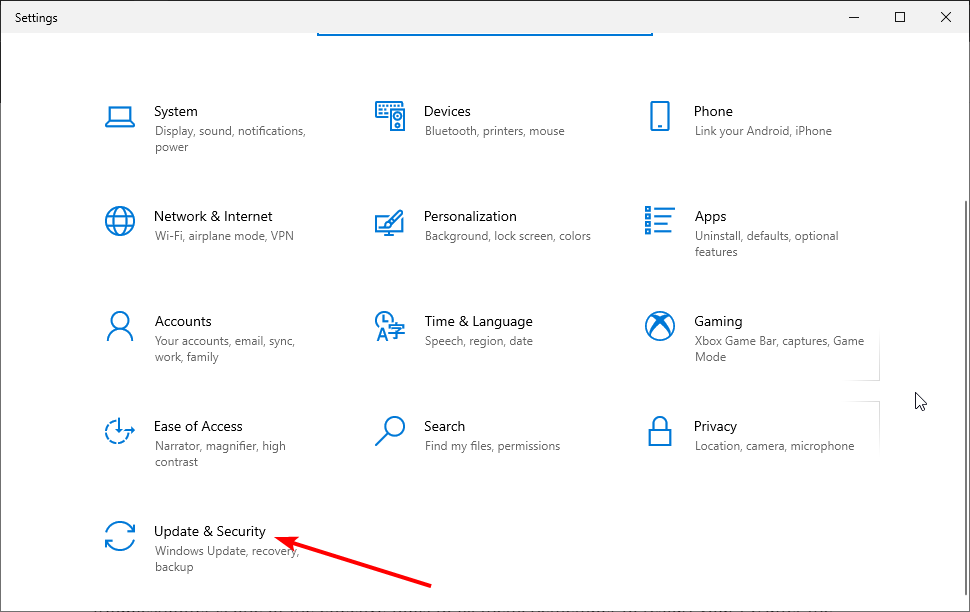Screen dimensions: 970x612
Task: Open the Gaming Xbox icon
Action: (659, 326)
